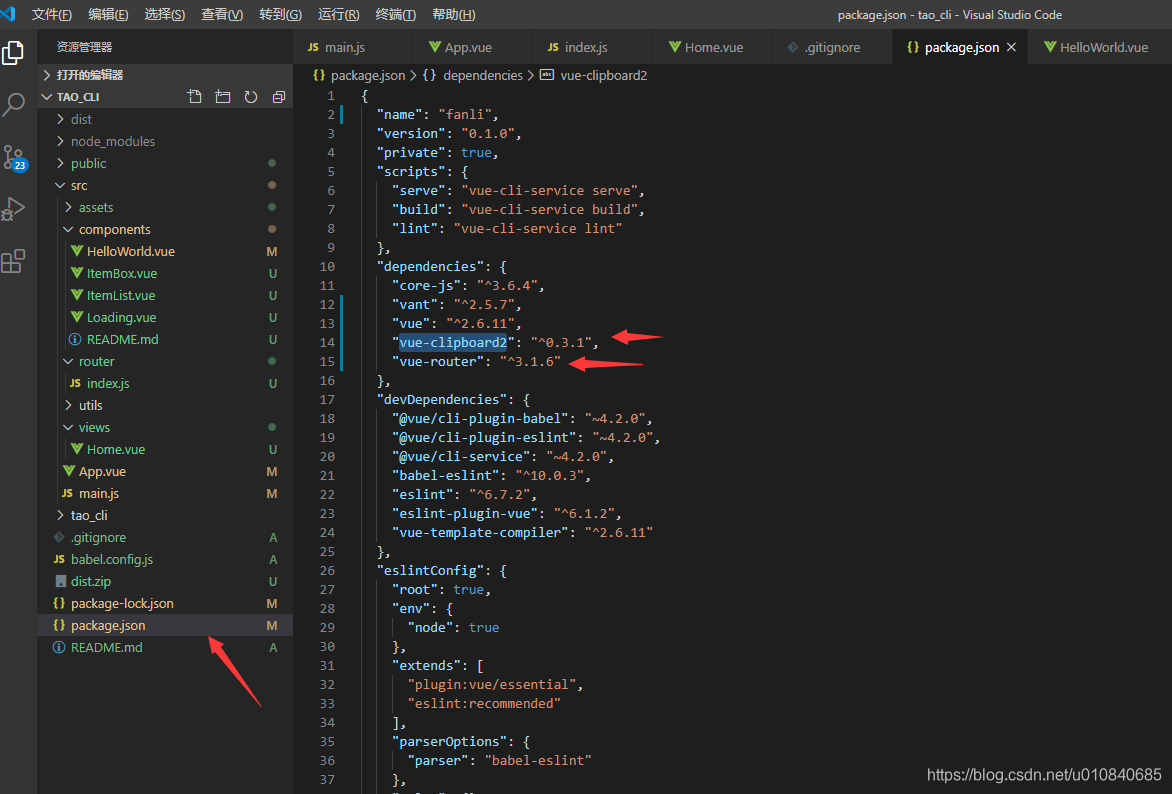
Task: Click the New File icon in TAO_CLI header
Action: pyautogui.click(x=195, y=96)
